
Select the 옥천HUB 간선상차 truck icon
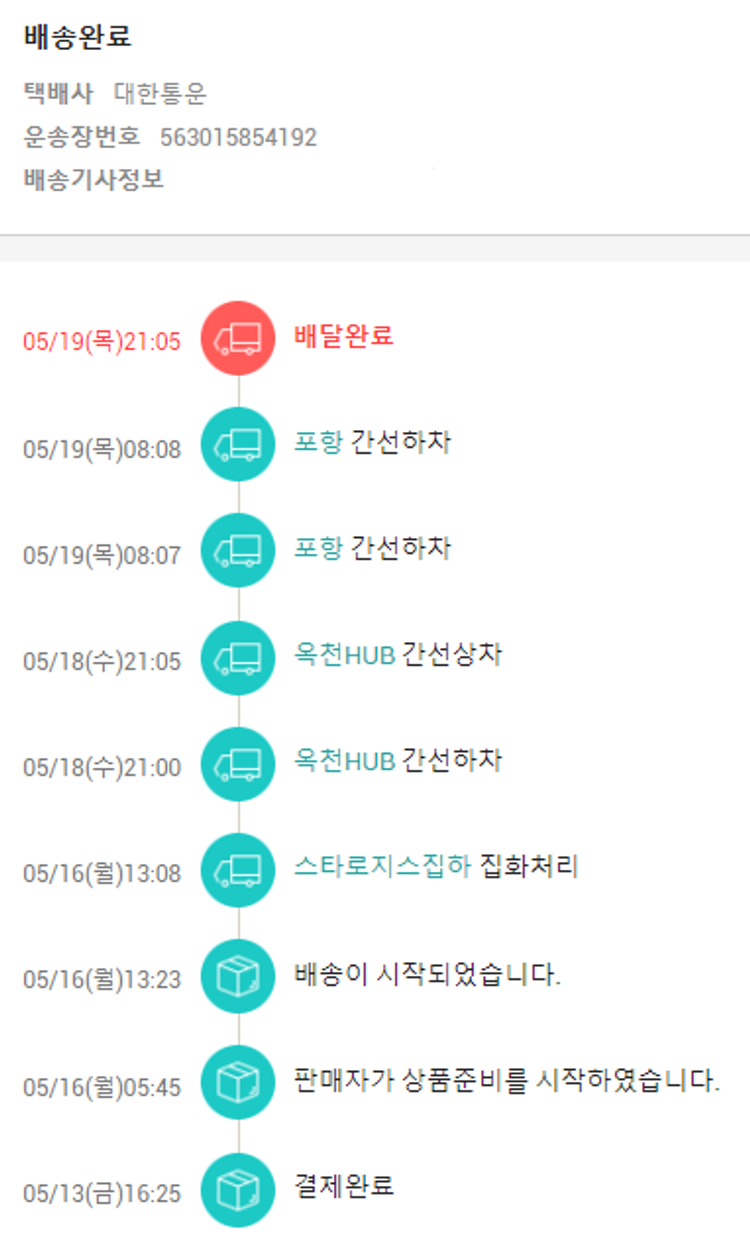pyautogui.click(x=238, y=658)
